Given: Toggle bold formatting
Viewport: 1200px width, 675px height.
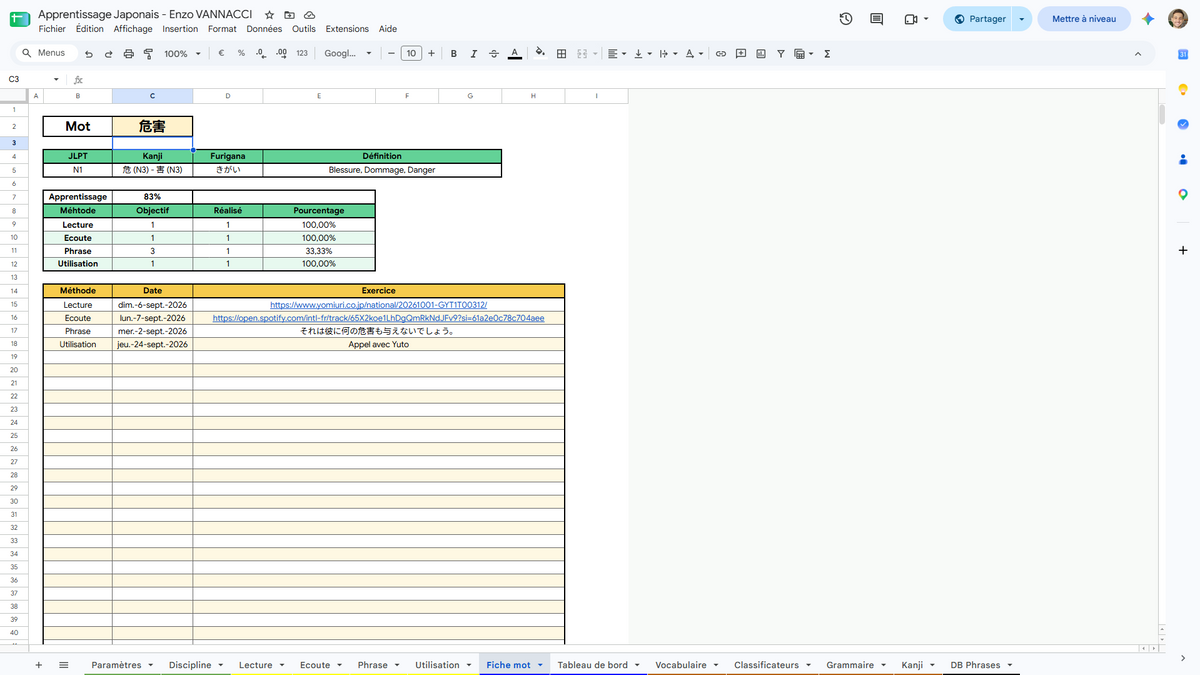Looking at the screenshot, I should click(x=454, y=54).
